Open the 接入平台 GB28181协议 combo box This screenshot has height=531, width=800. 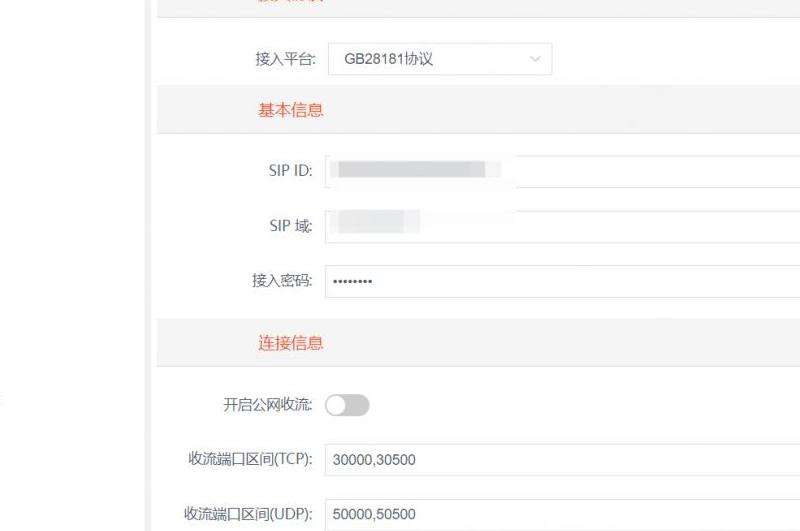coord(440,59)
